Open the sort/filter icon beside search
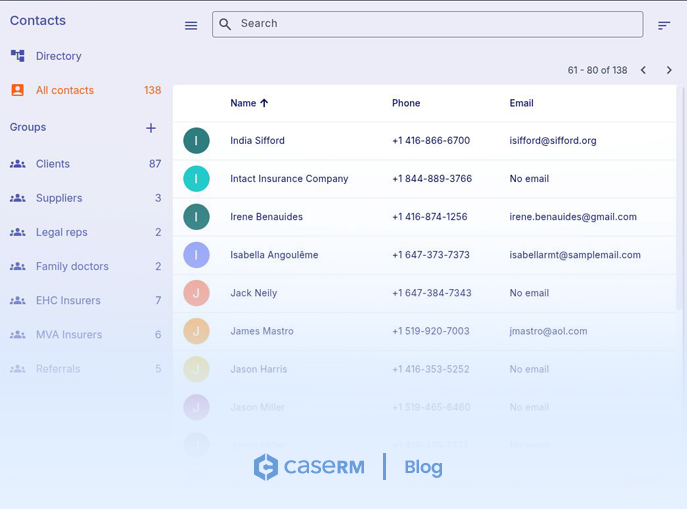Viewport: 687px width, 509px height. point(664,25)
